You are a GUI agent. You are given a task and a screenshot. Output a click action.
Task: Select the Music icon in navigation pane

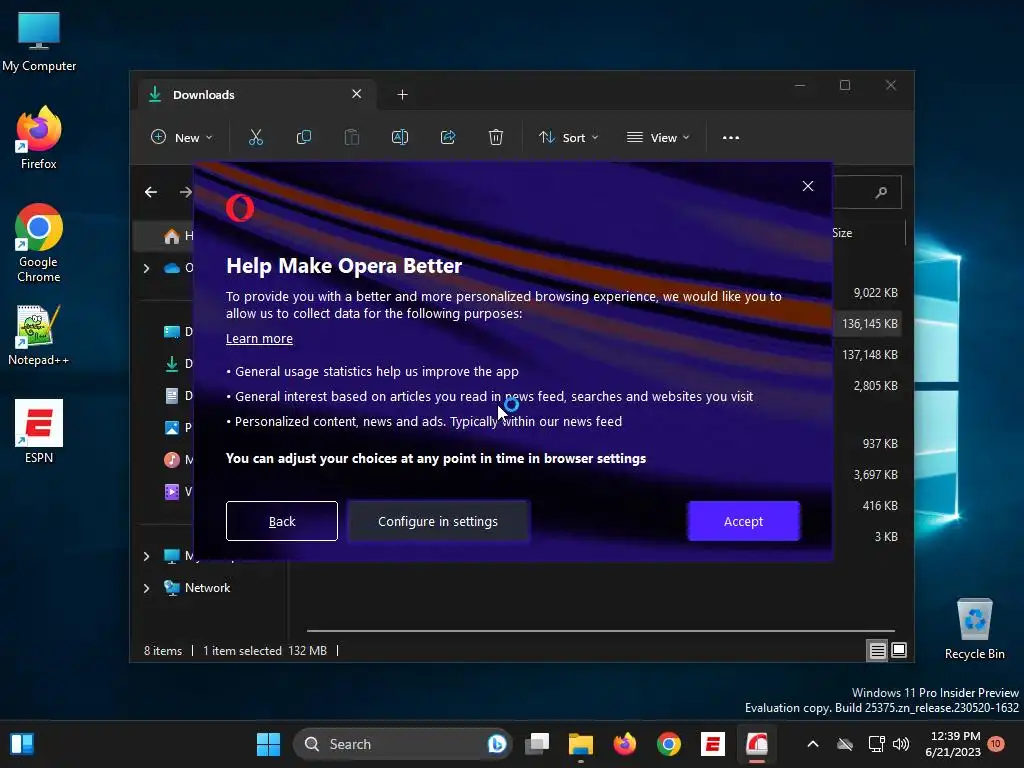pos(172,460)
